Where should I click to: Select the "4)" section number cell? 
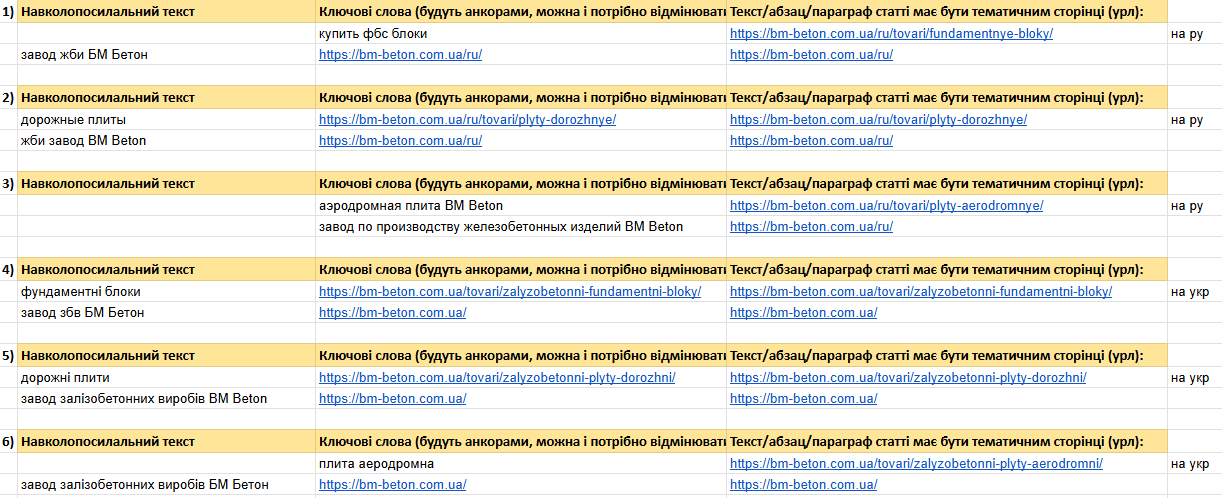point(8,269)
